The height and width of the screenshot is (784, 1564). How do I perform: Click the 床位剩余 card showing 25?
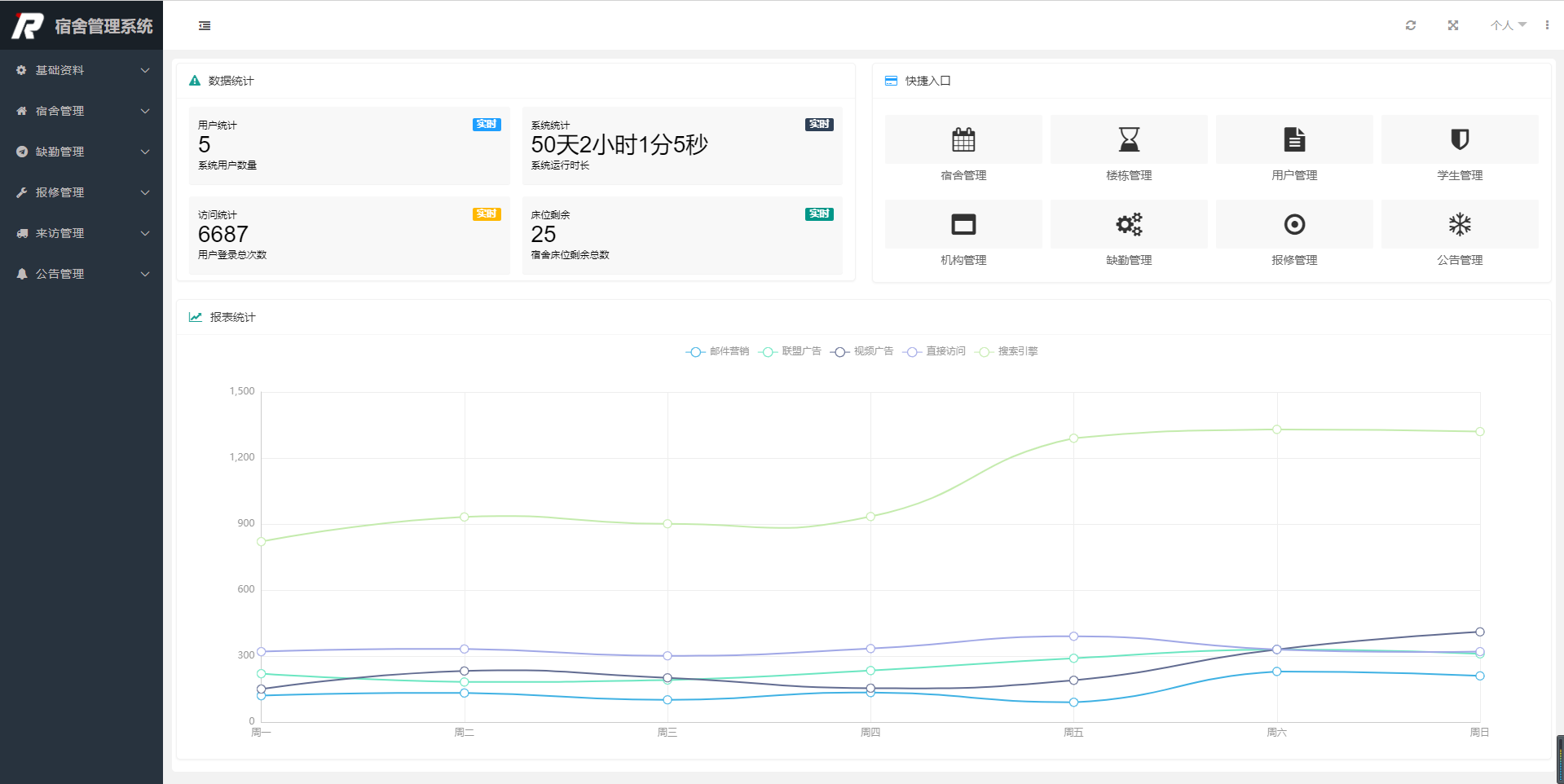point(682,236)
